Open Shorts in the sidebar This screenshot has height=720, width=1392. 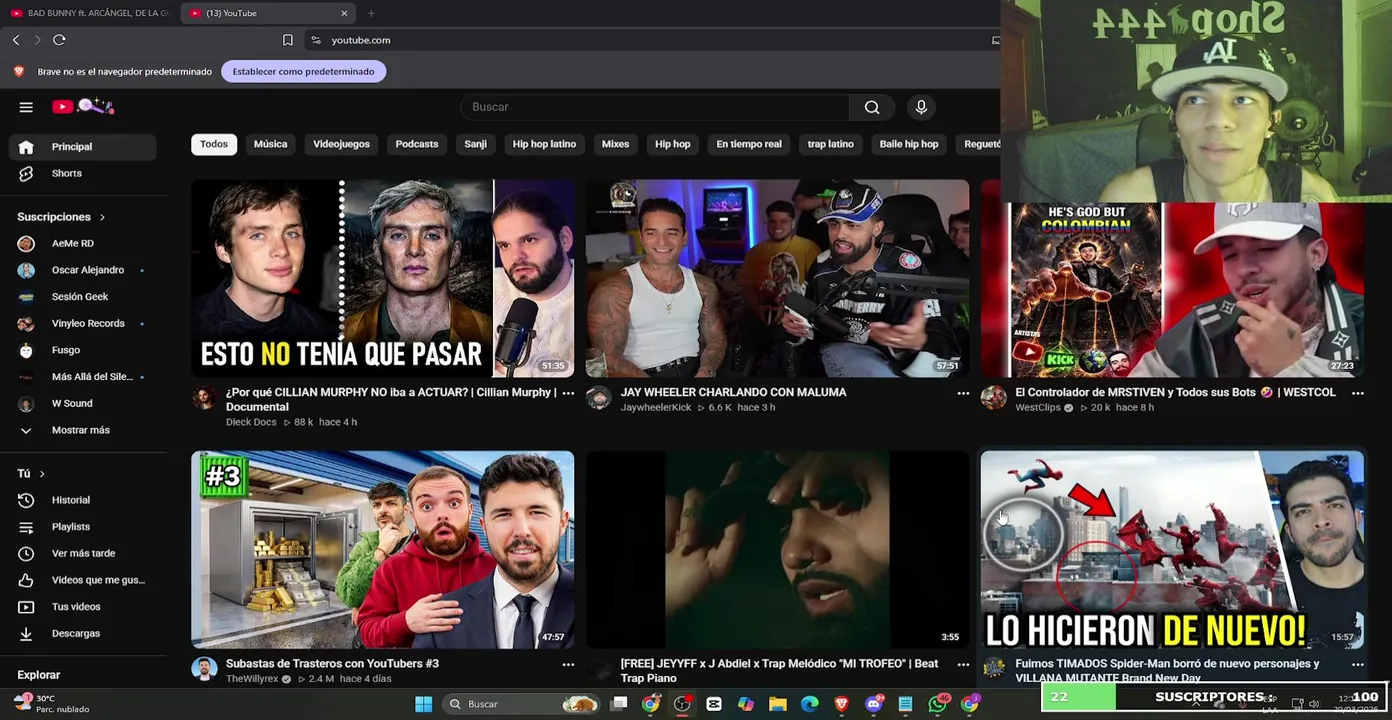83,173
